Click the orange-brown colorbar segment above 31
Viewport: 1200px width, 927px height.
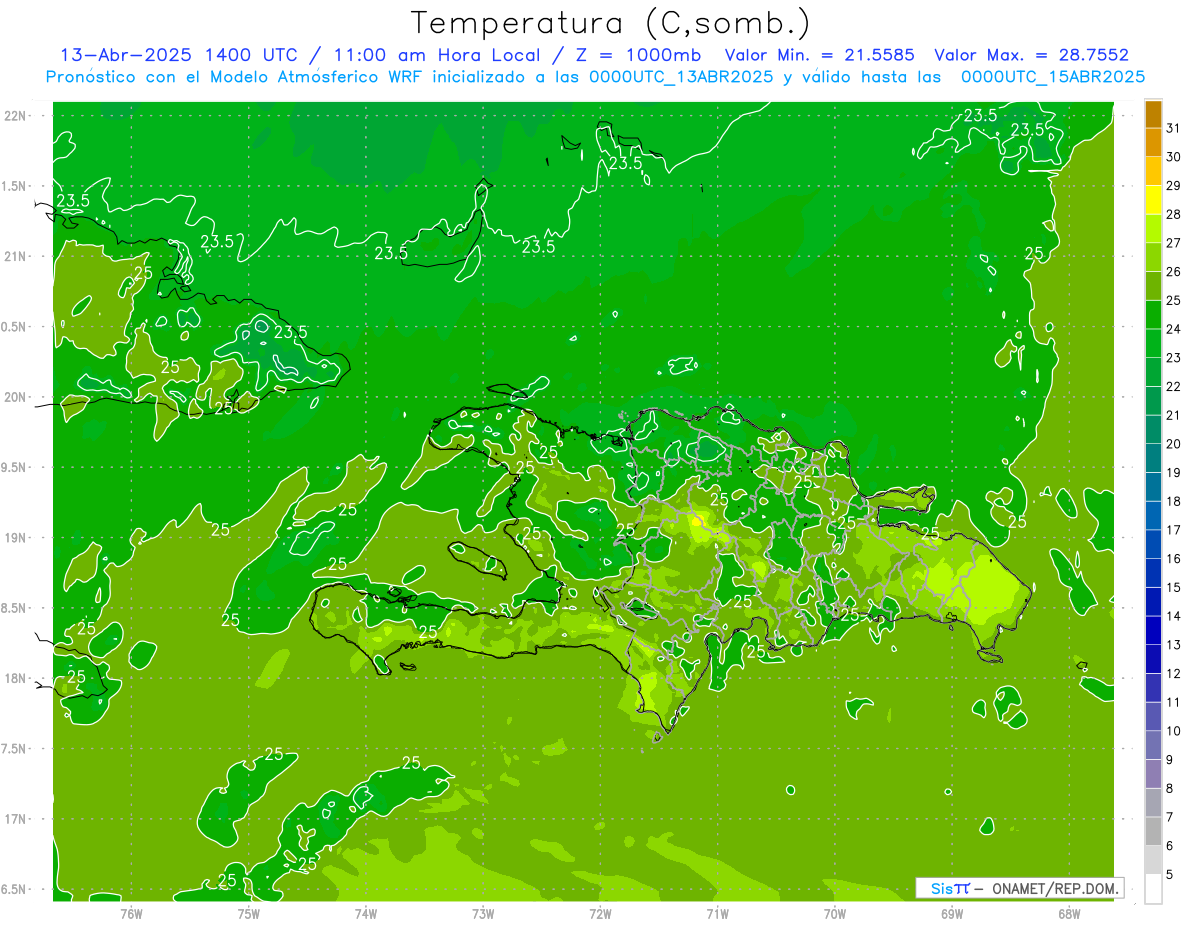click(x=1153, y=114)
